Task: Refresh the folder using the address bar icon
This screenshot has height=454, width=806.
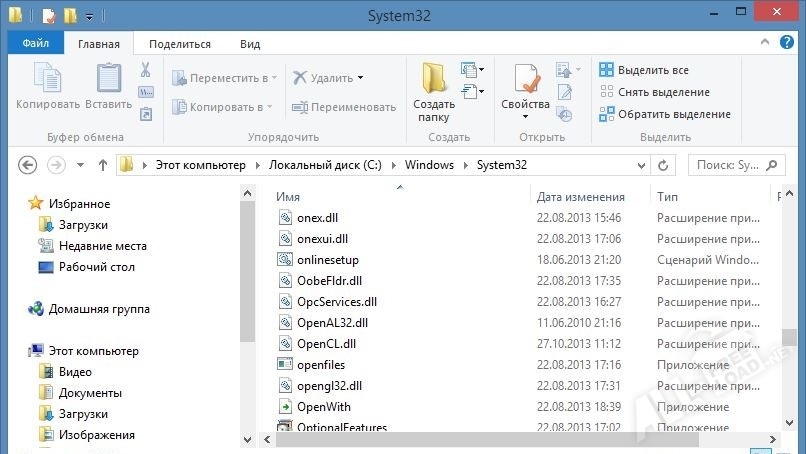Action: point(662,165)
